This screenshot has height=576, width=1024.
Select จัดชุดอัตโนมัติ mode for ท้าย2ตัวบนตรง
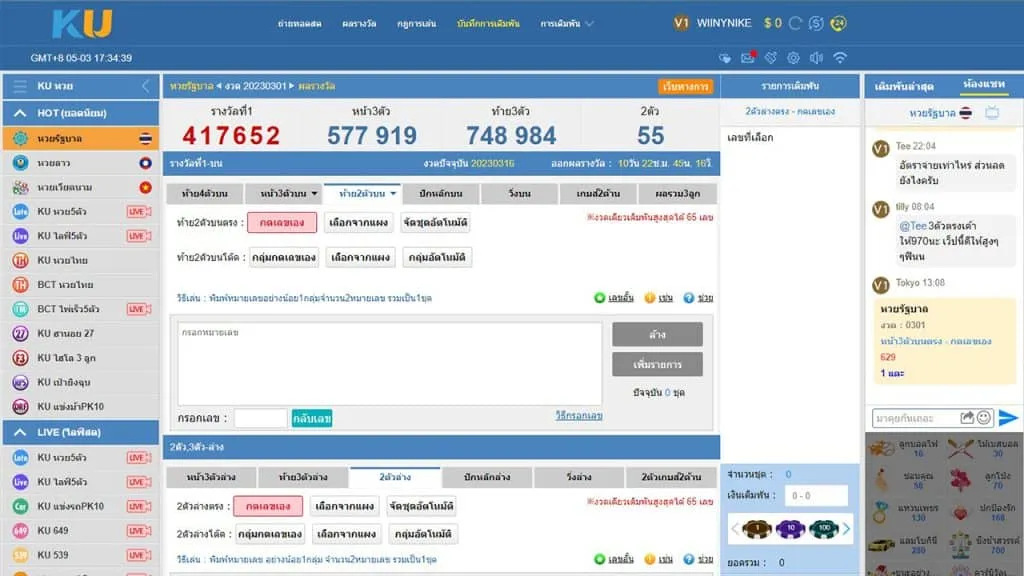pos(436,223)
